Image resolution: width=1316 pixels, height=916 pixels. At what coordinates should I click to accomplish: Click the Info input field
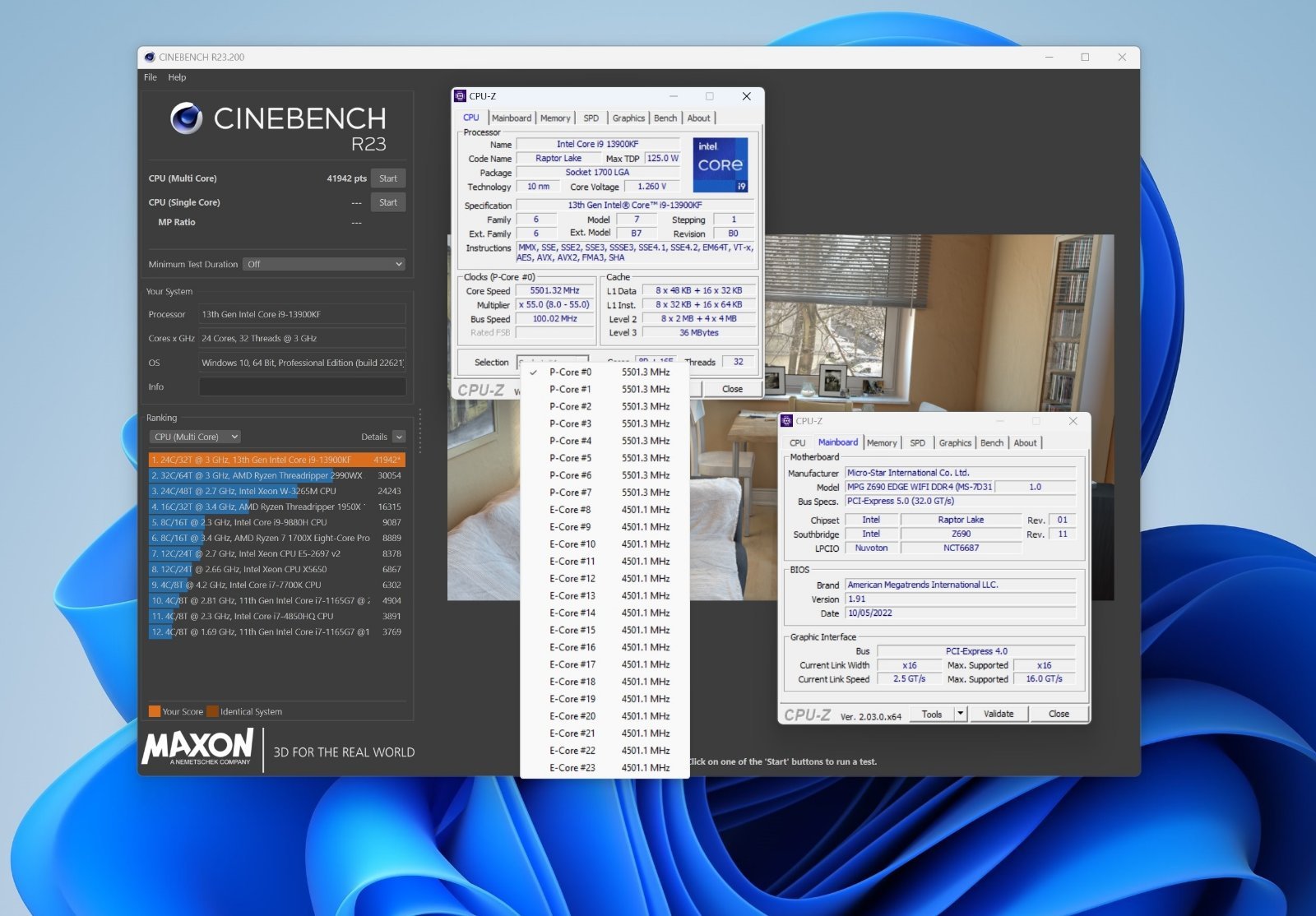tap(302, 386)
